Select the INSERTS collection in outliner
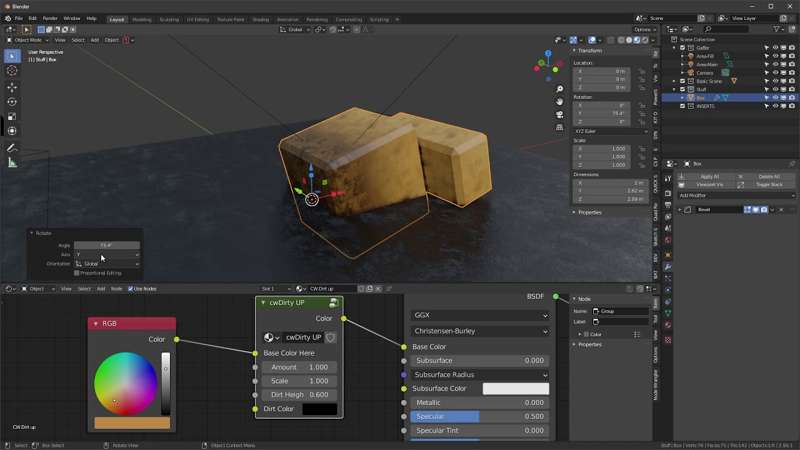800x450 pixels. [x=706, y=106]
